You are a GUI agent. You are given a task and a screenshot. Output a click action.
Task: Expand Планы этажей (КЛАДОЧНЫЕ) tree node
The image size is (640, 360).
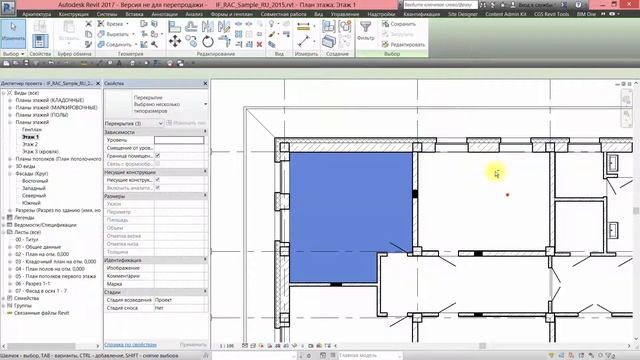point(10,100)
